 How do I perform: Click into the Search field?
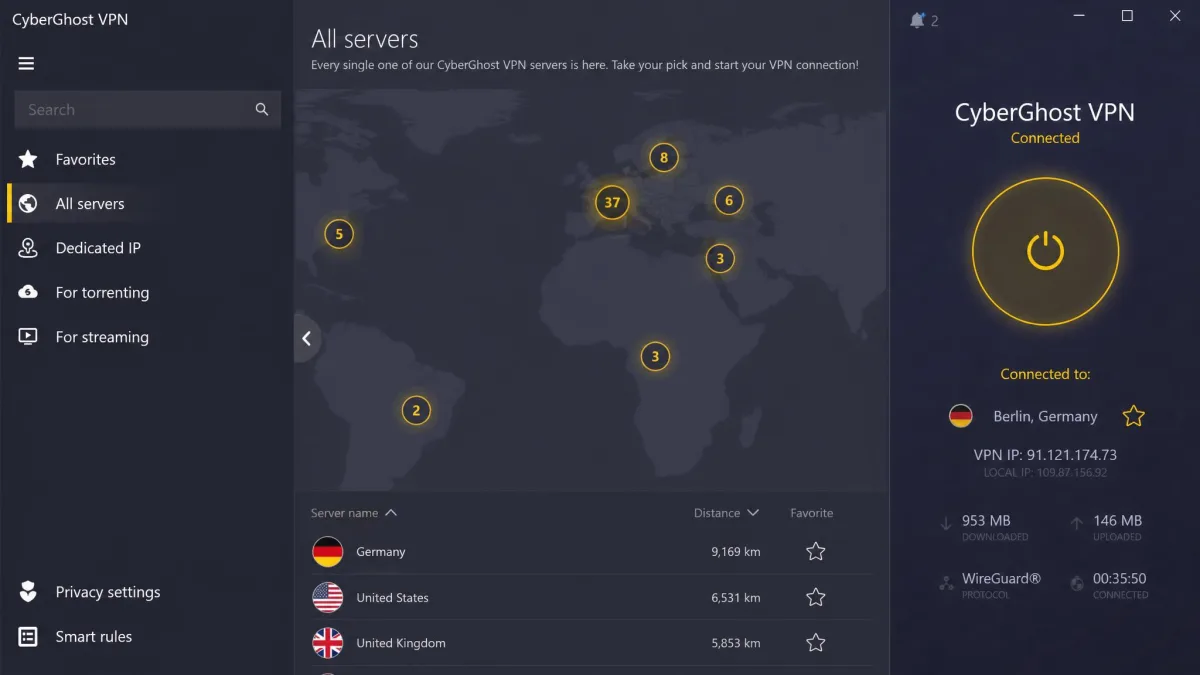(147, 110)
